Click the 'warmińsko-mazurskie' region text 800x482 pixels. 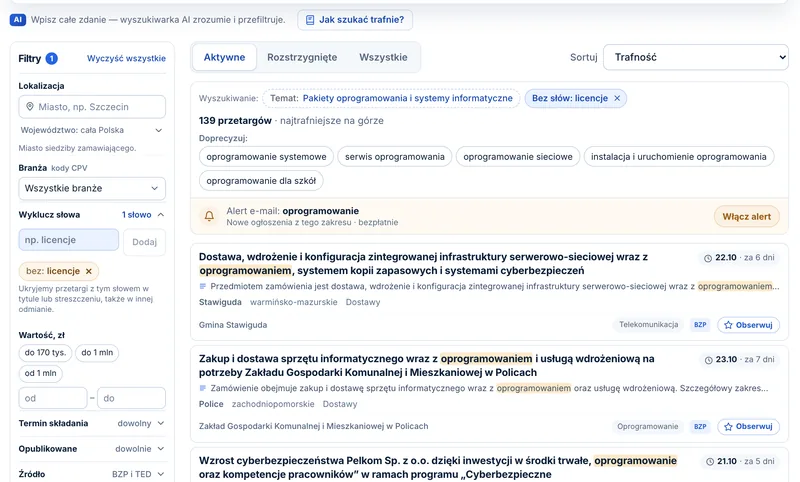(x=293, y=302)
